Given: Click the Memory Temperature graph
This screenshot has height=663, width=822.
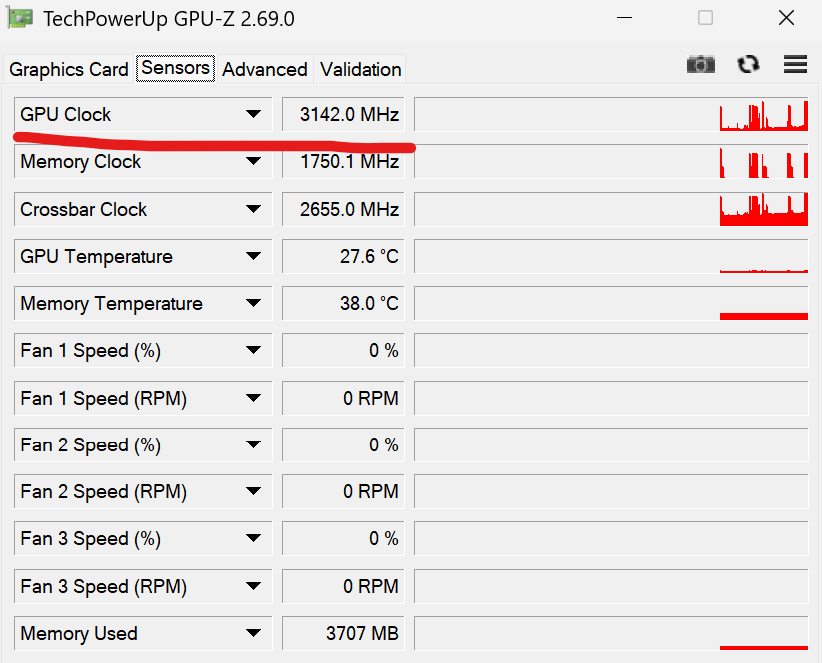Looking at the screenshot, I should (610, 304).
